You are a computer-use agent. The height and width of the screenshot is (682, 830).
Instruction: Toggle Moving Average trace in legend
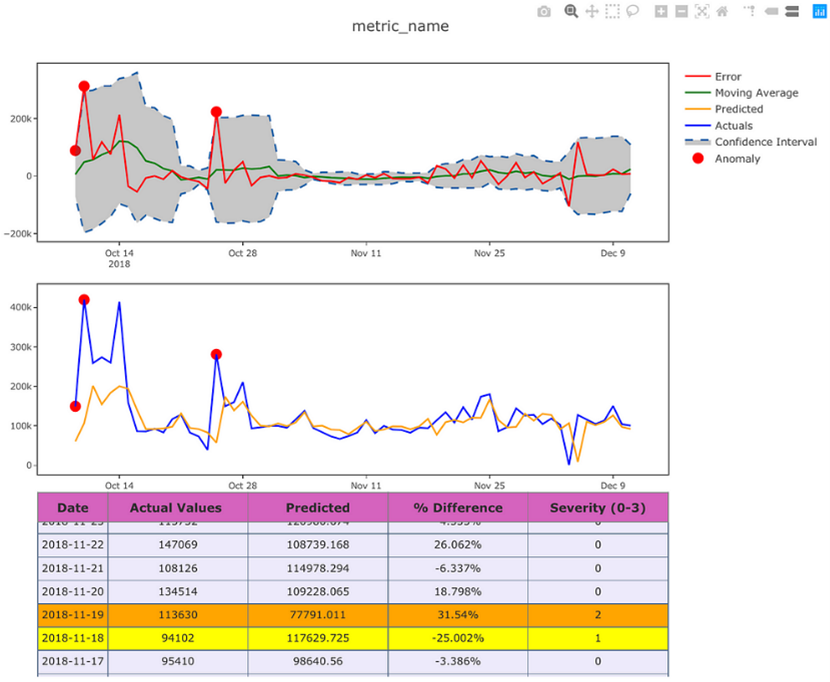[756, 93]
